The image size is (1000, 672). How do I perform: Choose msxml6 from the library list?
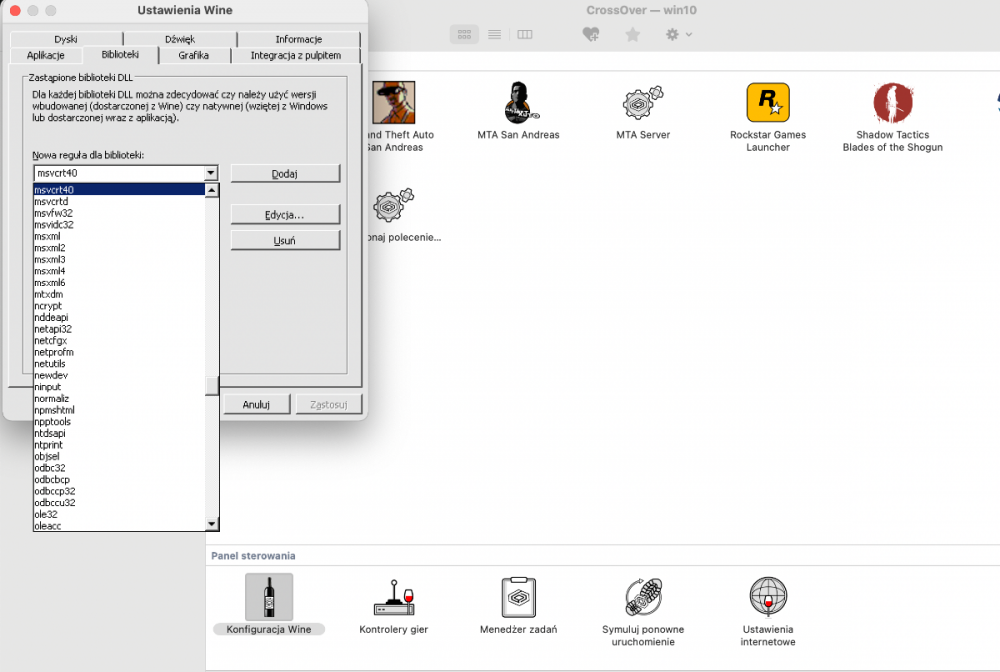point(119,282)
